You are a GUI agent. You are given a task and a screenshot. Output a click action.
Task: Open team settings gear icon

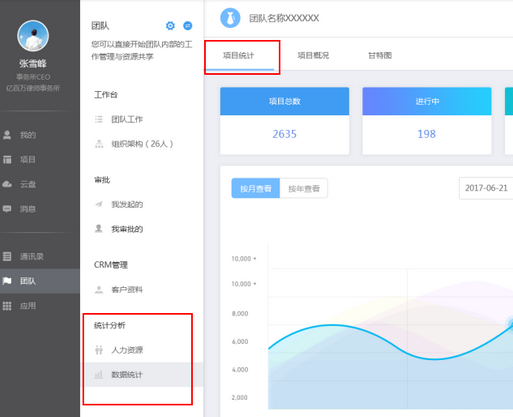170,26
